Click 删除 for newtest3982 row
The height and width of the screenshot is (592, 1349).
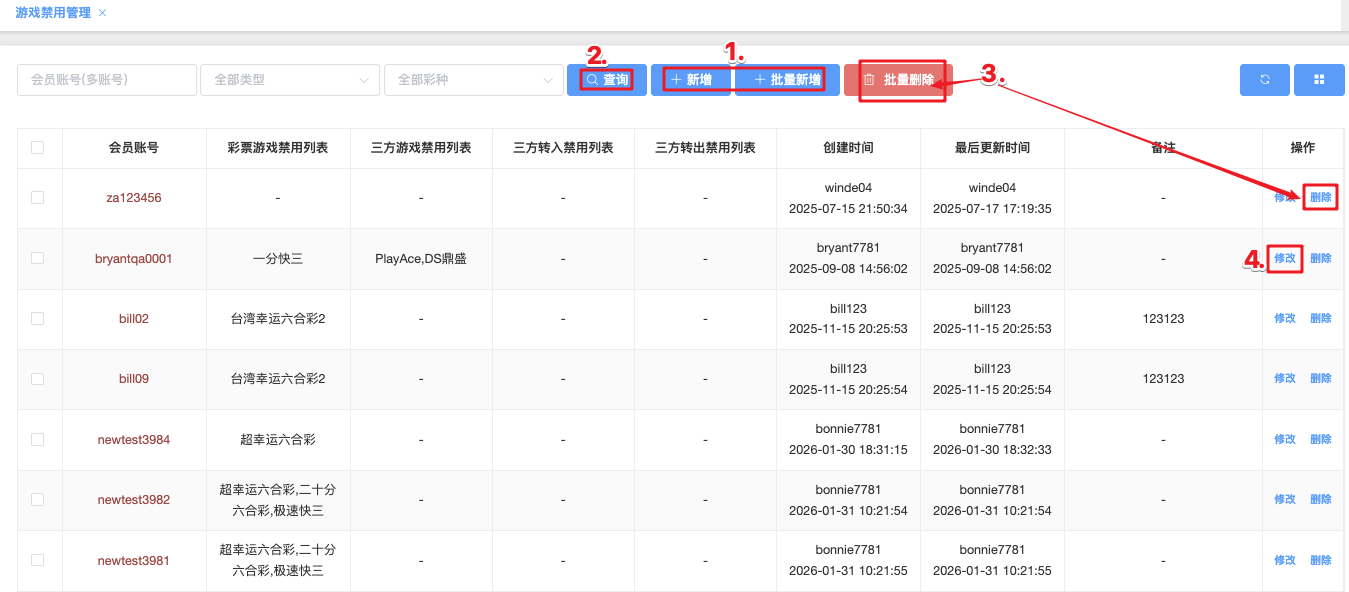[x=1320, y=499]
